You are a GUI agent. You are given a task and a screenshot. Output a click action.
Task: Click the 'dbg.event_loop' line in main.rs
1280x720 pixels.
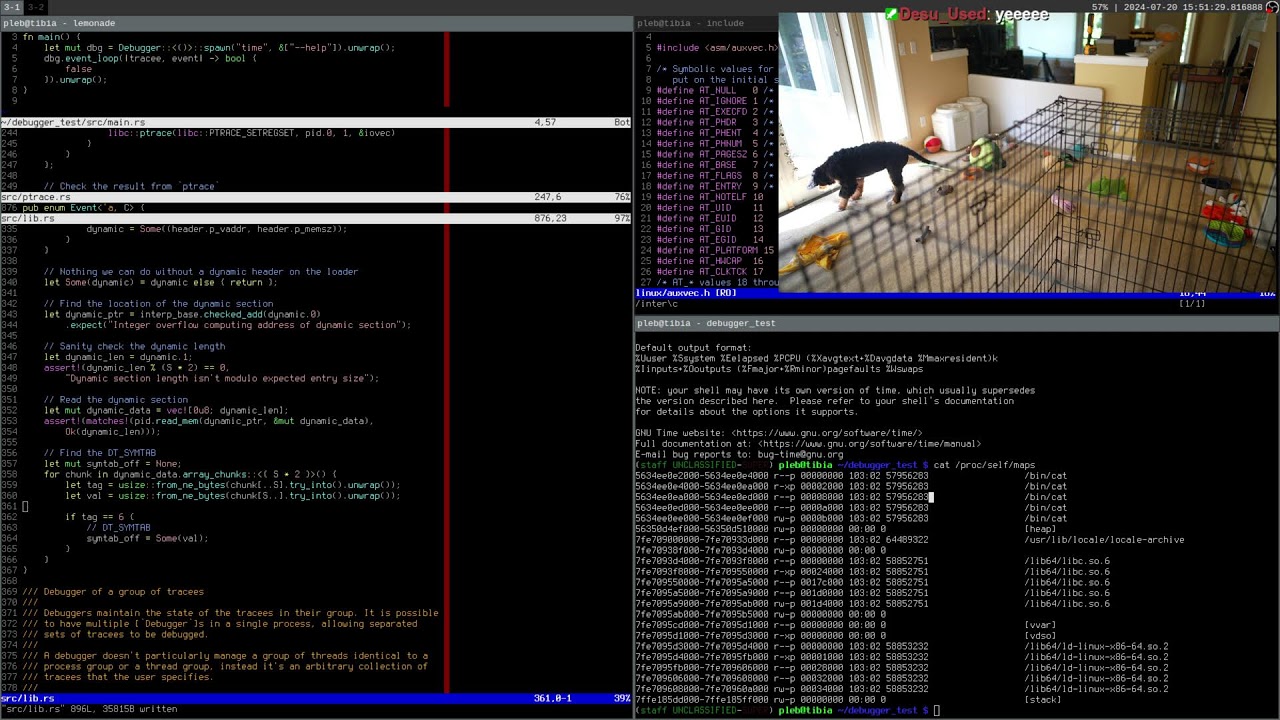[150, 58]
